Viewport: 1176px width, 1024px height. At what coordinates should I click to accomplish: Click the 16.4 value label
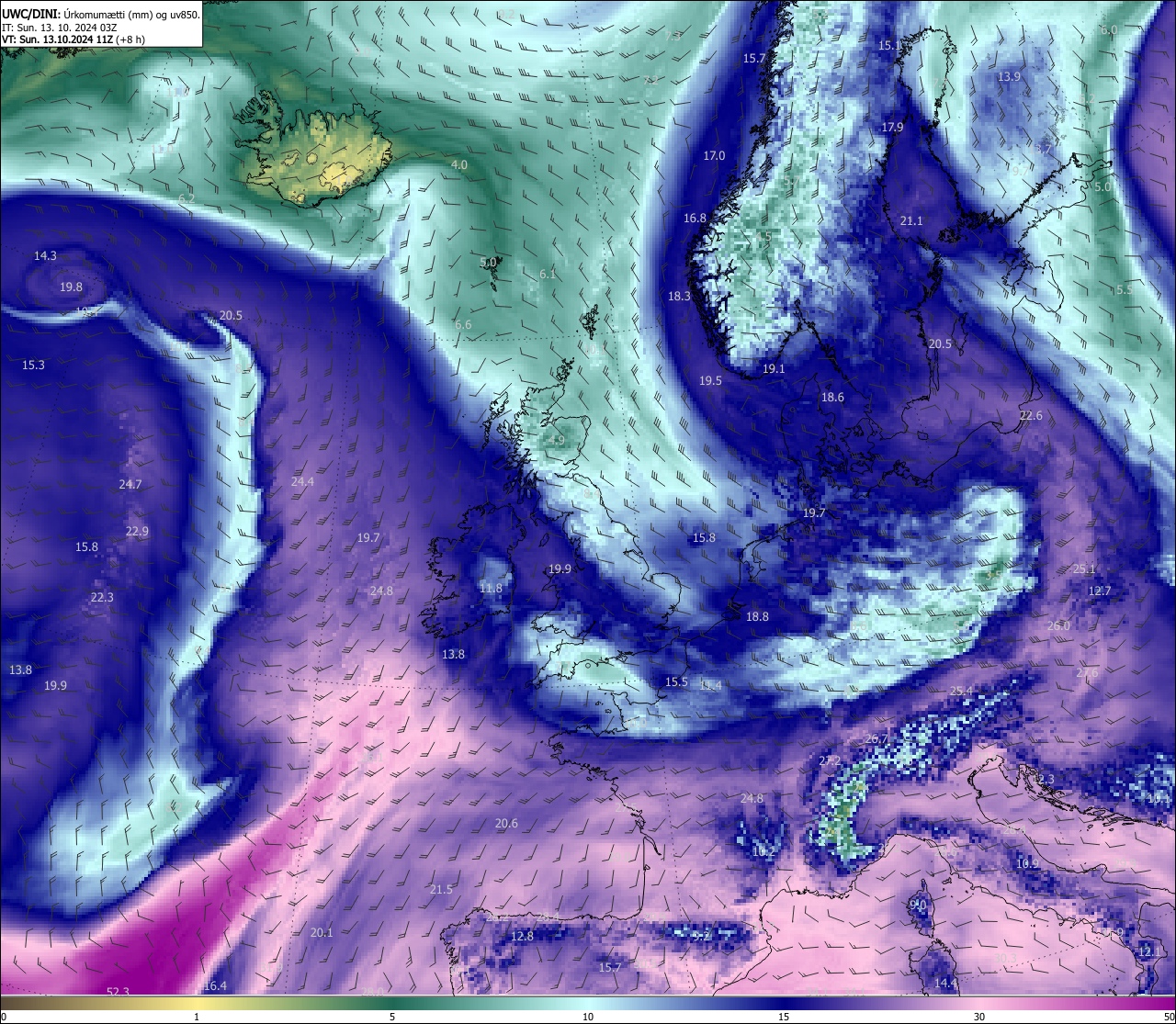215,986
